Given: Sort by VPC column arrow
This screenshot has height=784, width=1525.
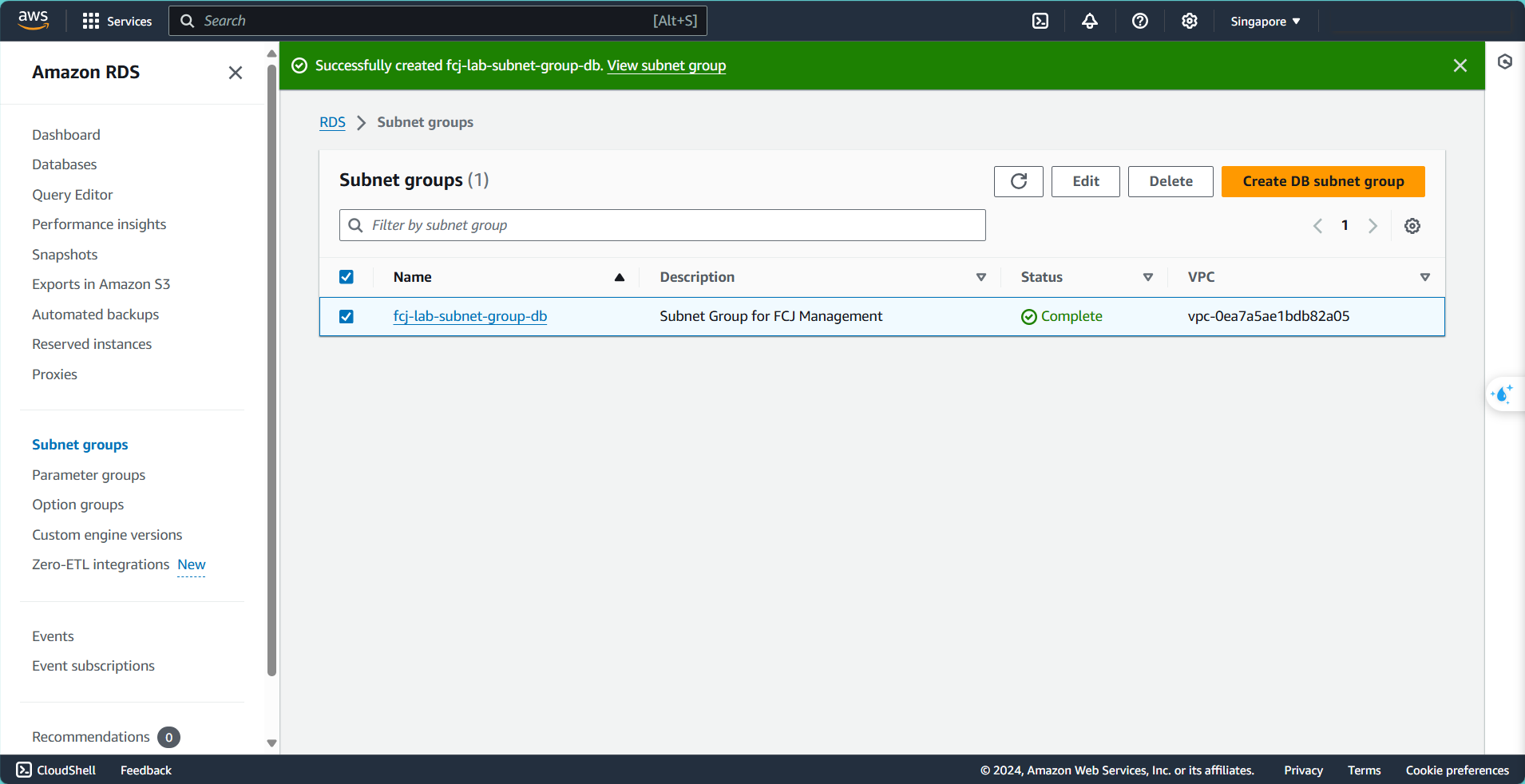Looking at the screenshot, I should pyautogui.click(x=1425, y=277).
